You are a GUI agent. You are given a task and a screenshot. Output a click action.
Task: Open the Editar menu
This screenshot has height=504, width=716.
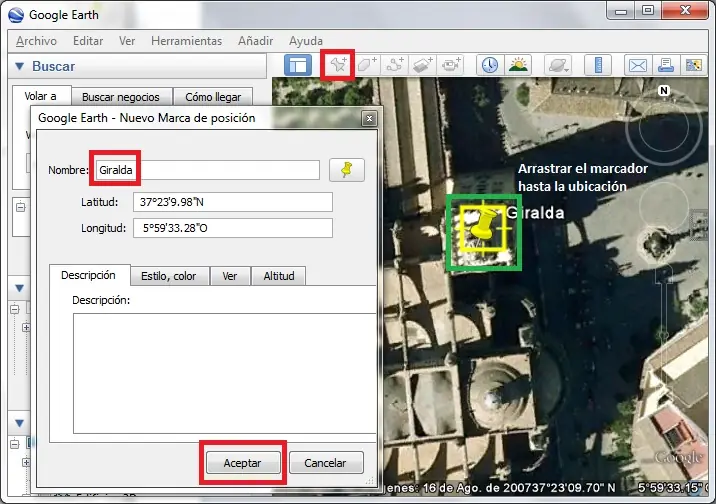88,41
